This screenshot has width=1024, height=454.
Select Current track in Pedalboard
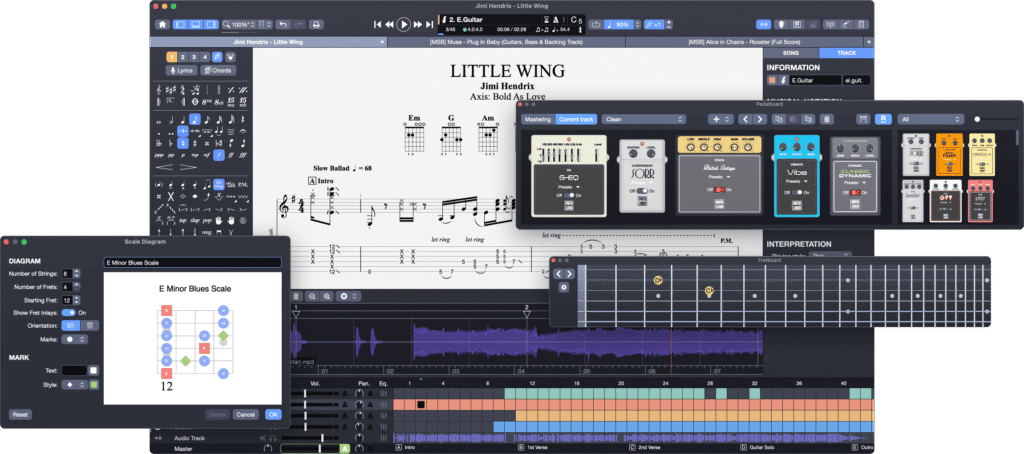tap(576, 120)
